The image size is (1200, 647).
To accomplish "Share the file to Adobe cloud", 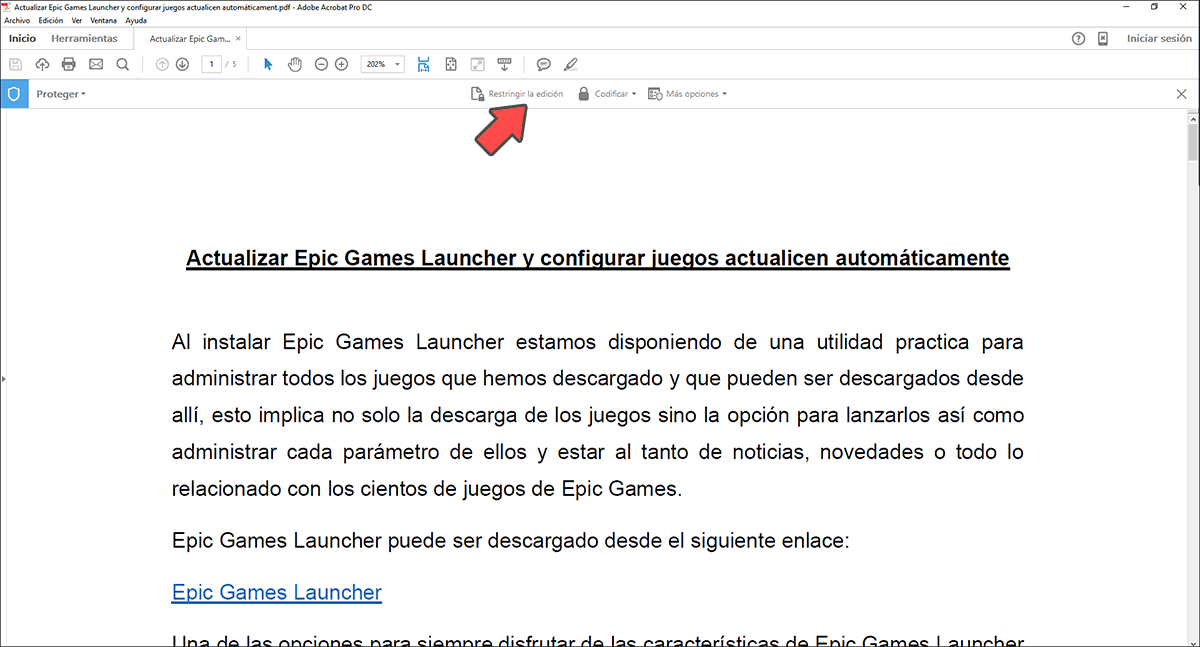I will point(42,64).
